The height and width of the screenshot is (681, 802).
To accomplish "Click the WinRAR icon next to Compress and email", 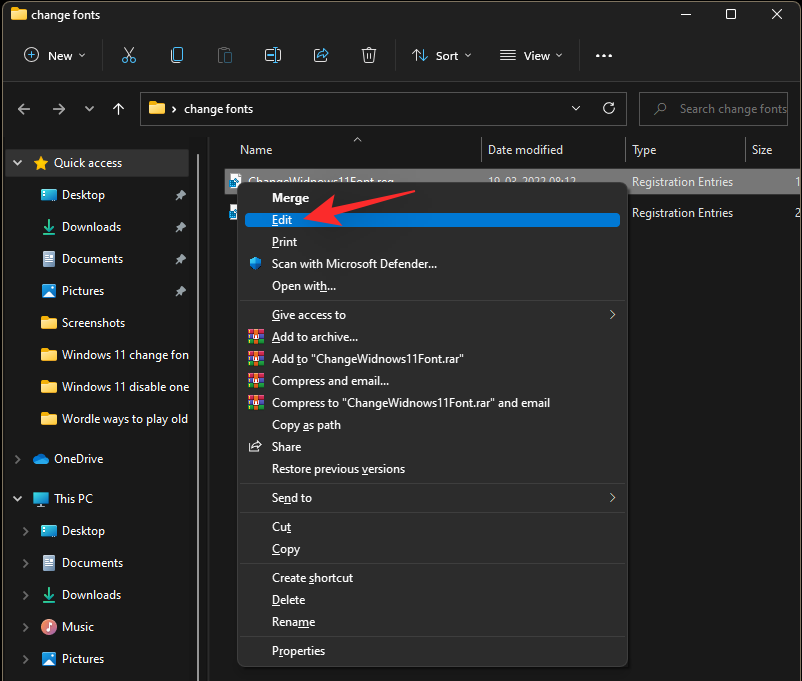I will click(256, 381).
